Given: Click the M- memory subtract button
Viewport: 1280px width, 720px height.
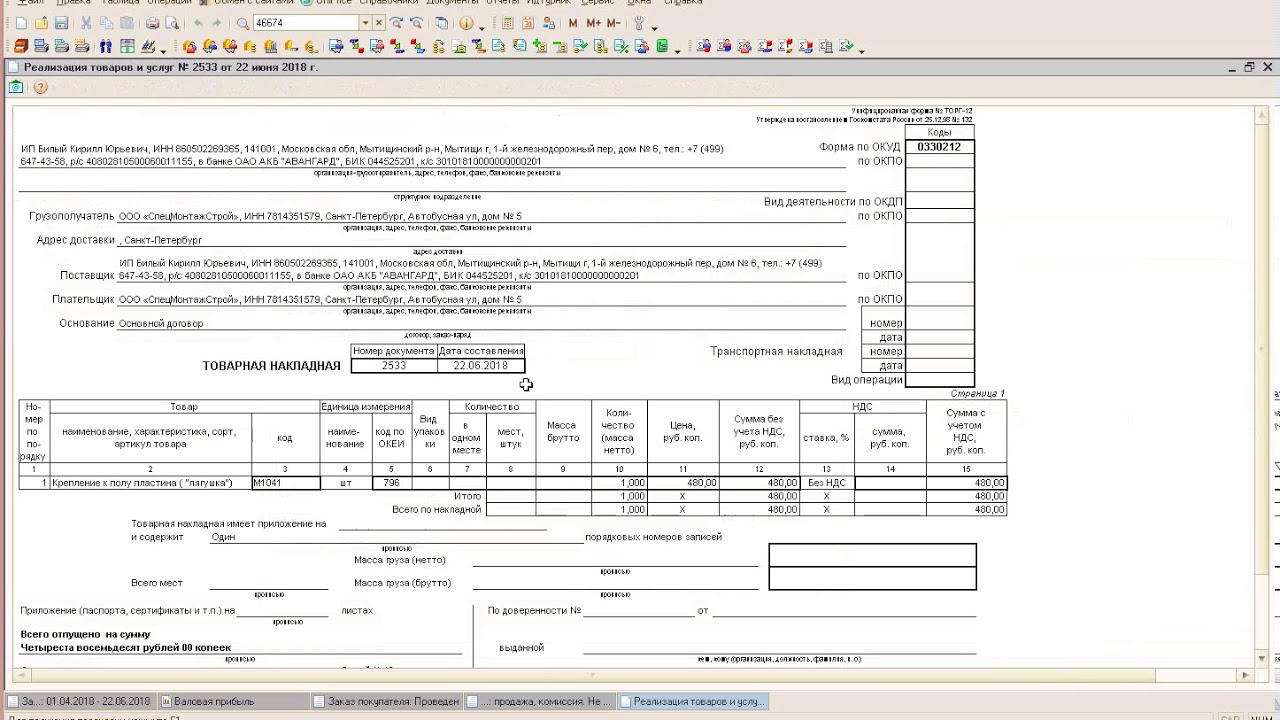Looking at the screenshot, I should pyautogui.click(x=613, y=23).
